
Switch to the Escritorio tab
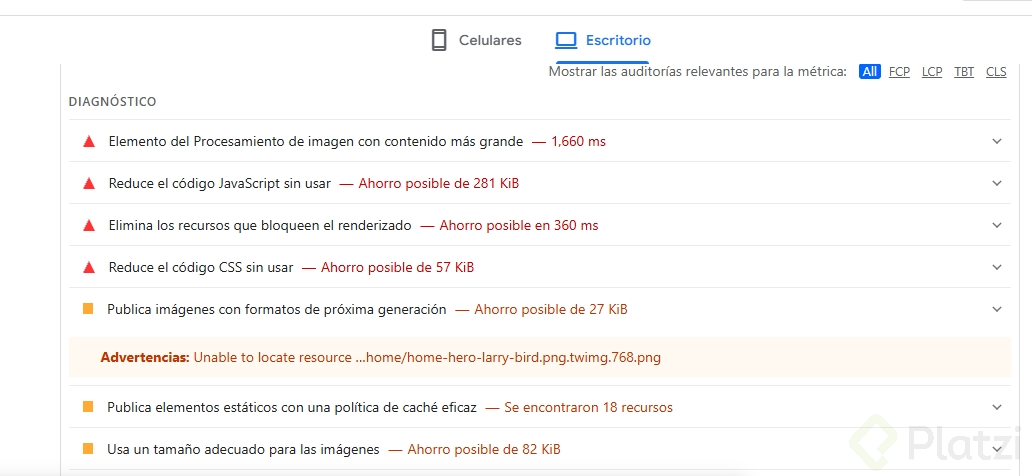[618, 40]
